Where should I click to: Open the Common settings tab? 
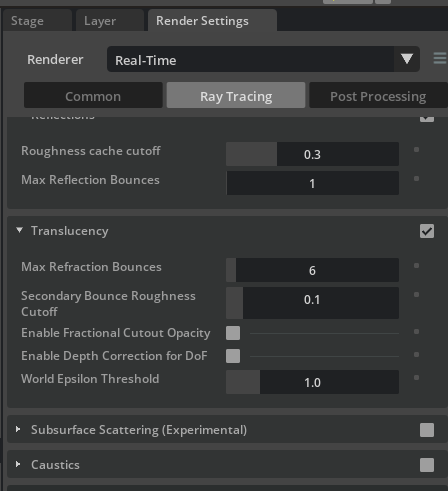point(93,96)
